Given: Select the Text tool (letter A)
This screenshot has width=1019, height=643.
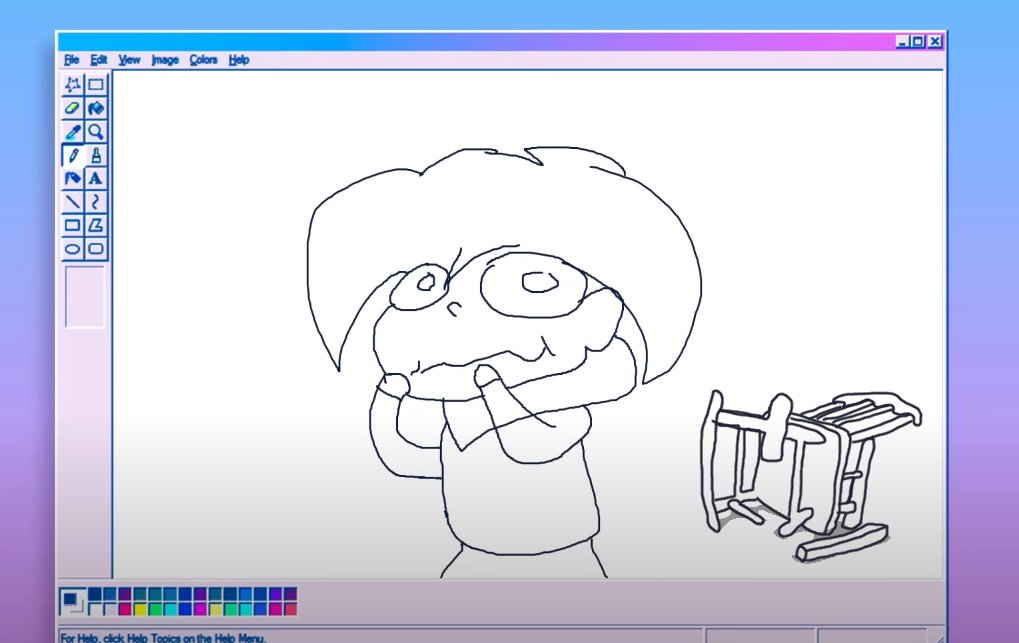Looking at the screenshot, I should (96, 178).
